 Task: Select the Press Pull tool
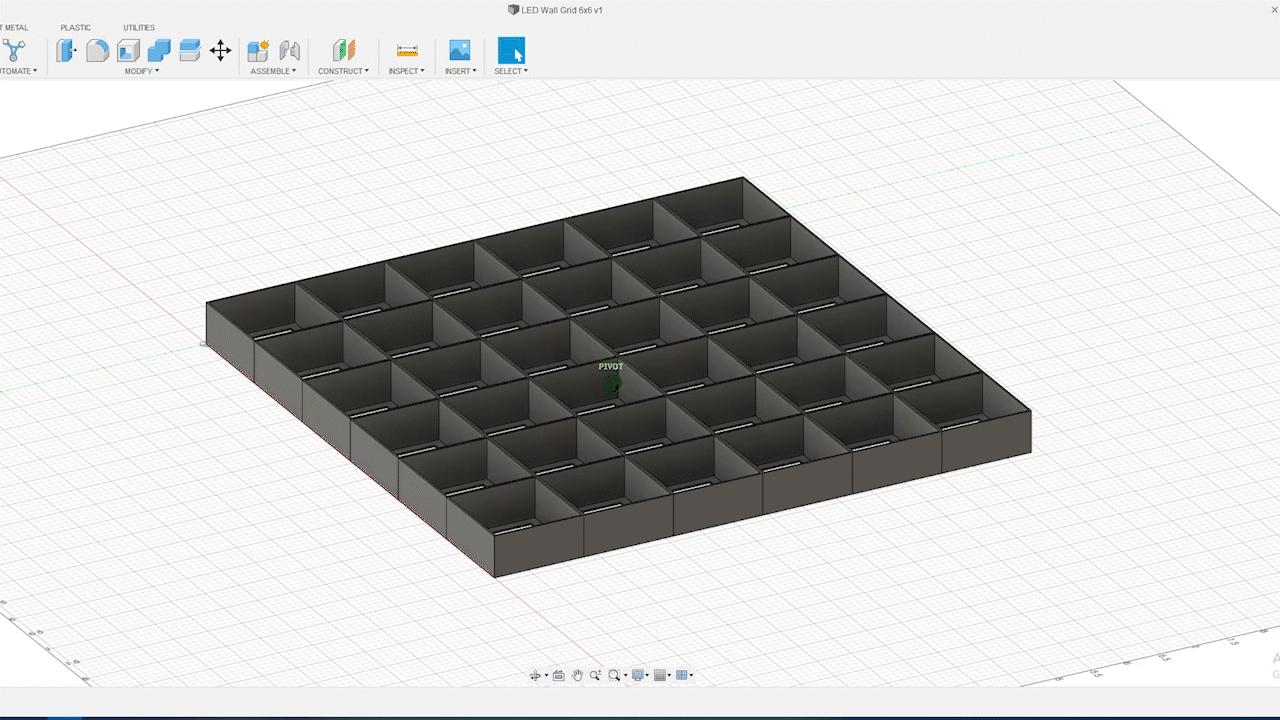point(66,50)
